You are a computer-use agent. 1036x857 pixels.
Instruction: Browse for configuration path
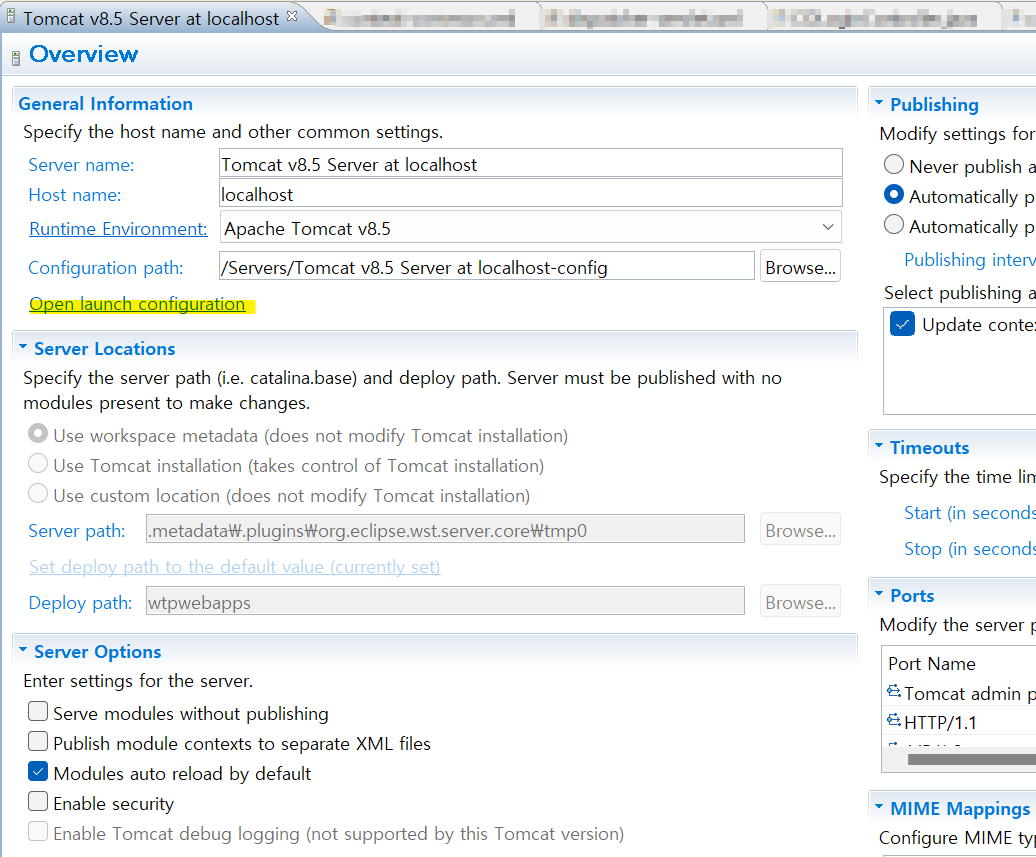point(800,266)
